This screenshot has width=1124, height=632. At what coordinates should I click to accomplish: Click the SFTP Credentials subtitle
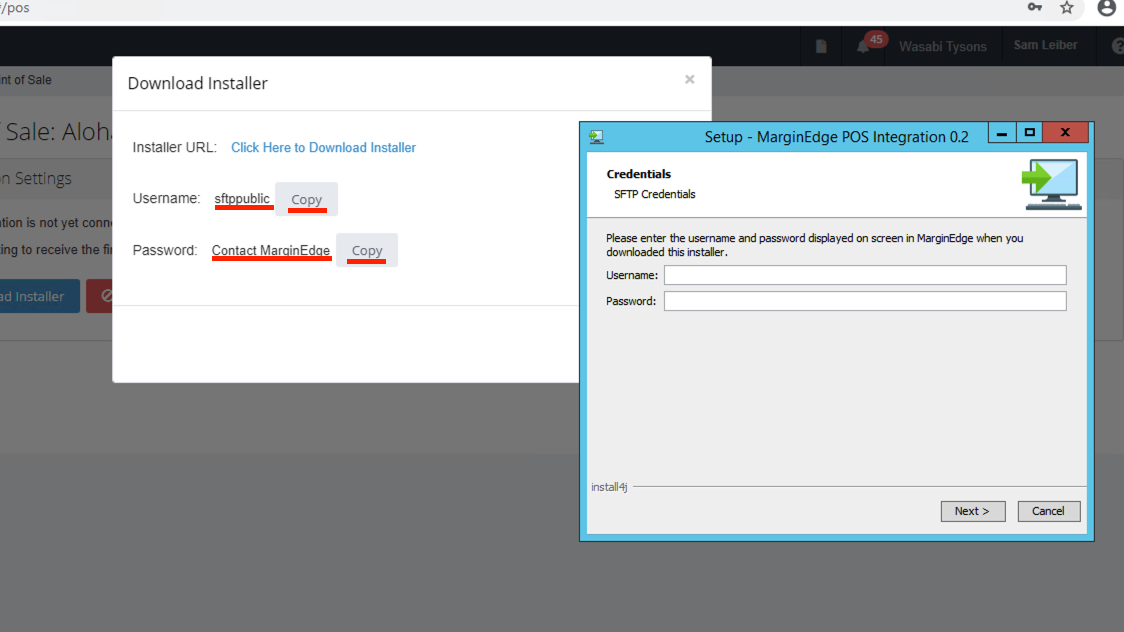point(654,194)
